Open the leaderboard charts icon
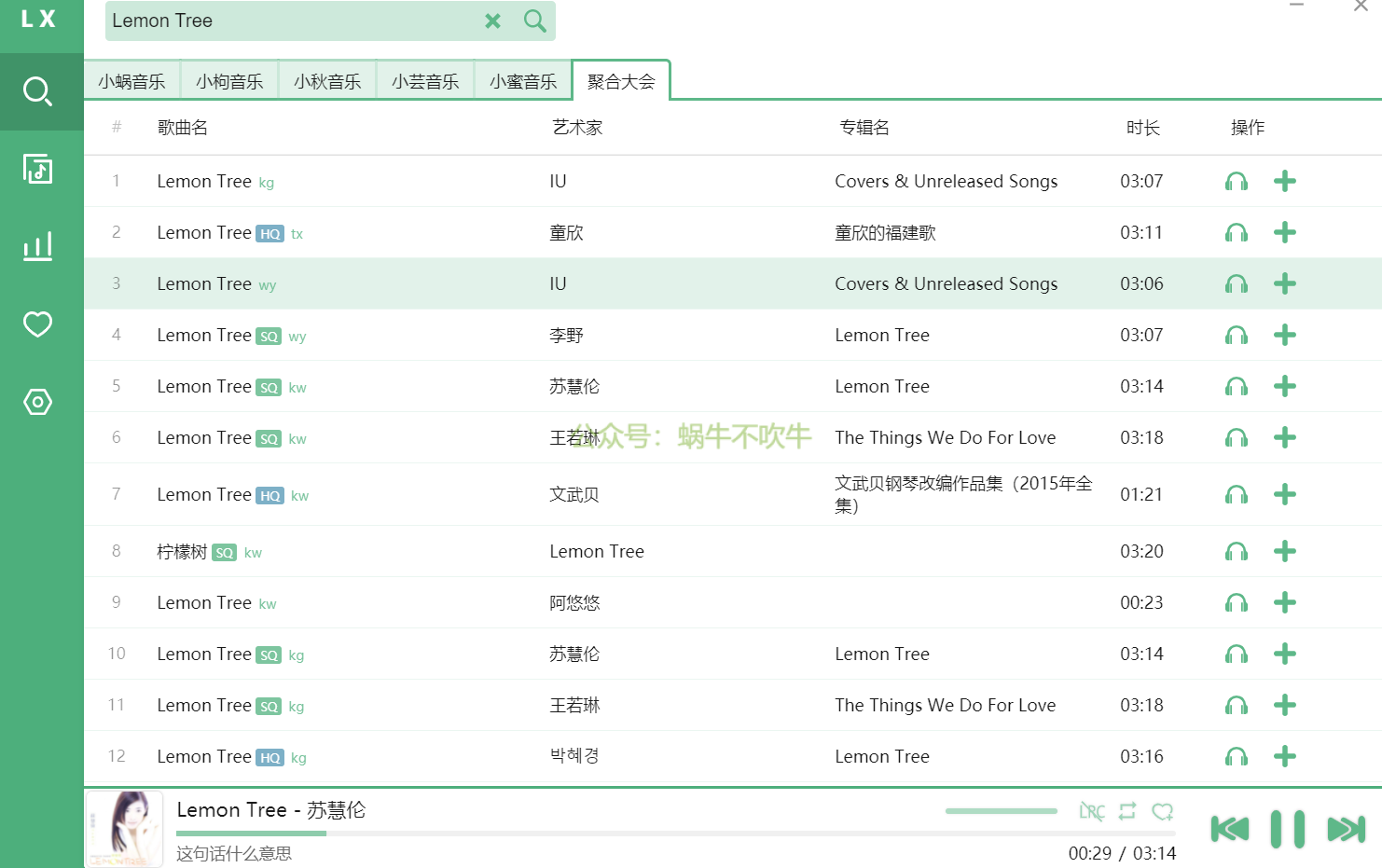Screen dimensions: 1382x868 coord(38,246)
